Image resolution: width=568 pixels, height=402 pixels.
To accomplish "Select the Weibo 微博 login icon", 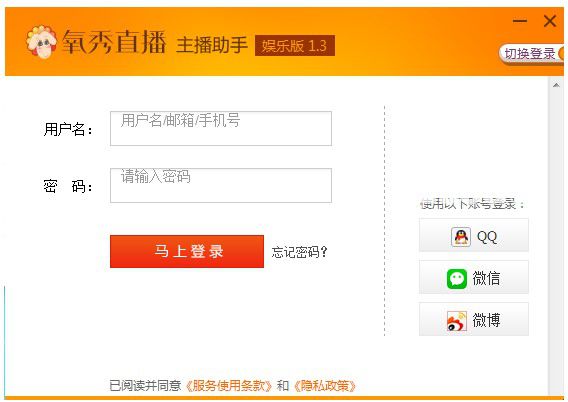I will [x=457, y=321].
